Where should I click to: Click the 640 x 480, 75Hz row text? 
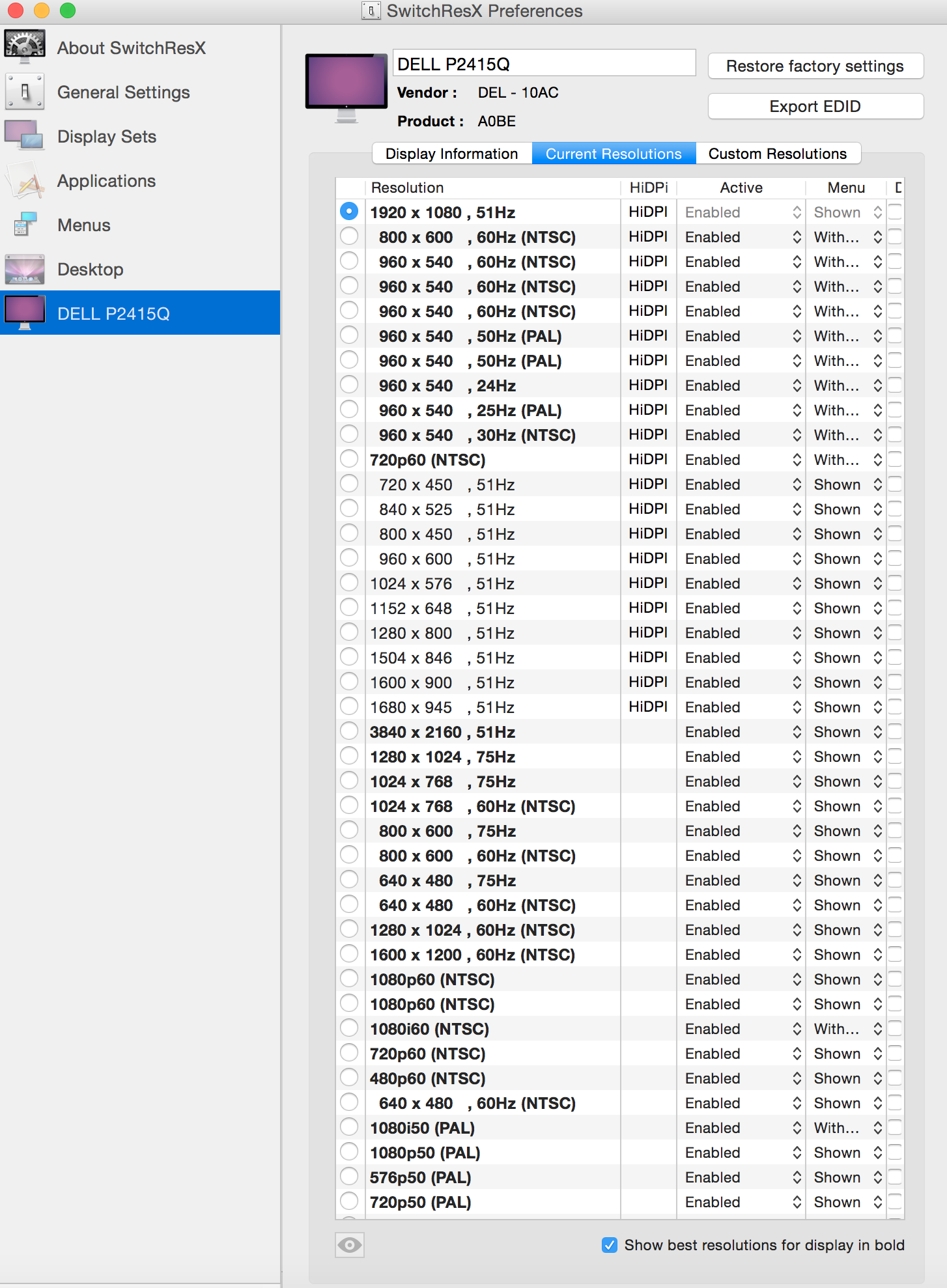click(447, 880)
